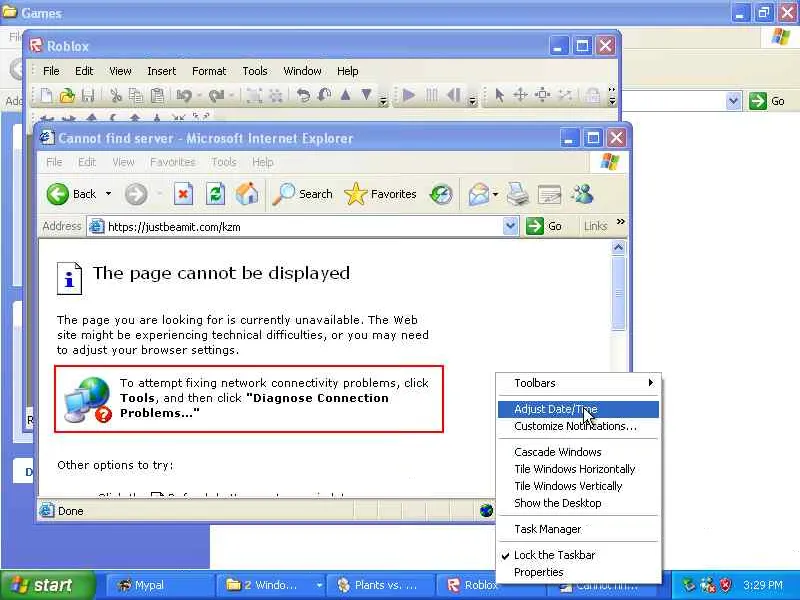Screen dimensions: 800x600
Task: Click Paste clipboard icon in Roblox toolbar
Action: point(158,95)
